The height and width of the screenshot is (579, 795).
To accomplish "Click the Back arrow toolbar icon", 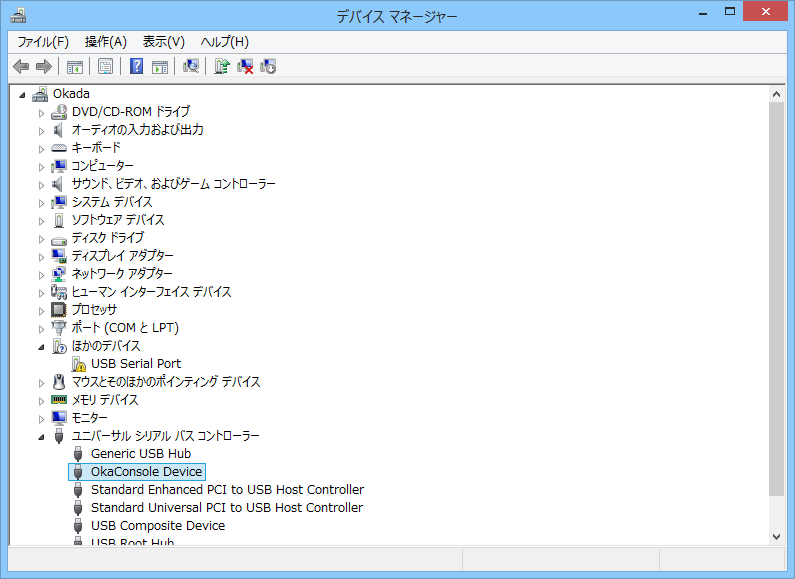I will pyautogui.click(x=21, y=66).
